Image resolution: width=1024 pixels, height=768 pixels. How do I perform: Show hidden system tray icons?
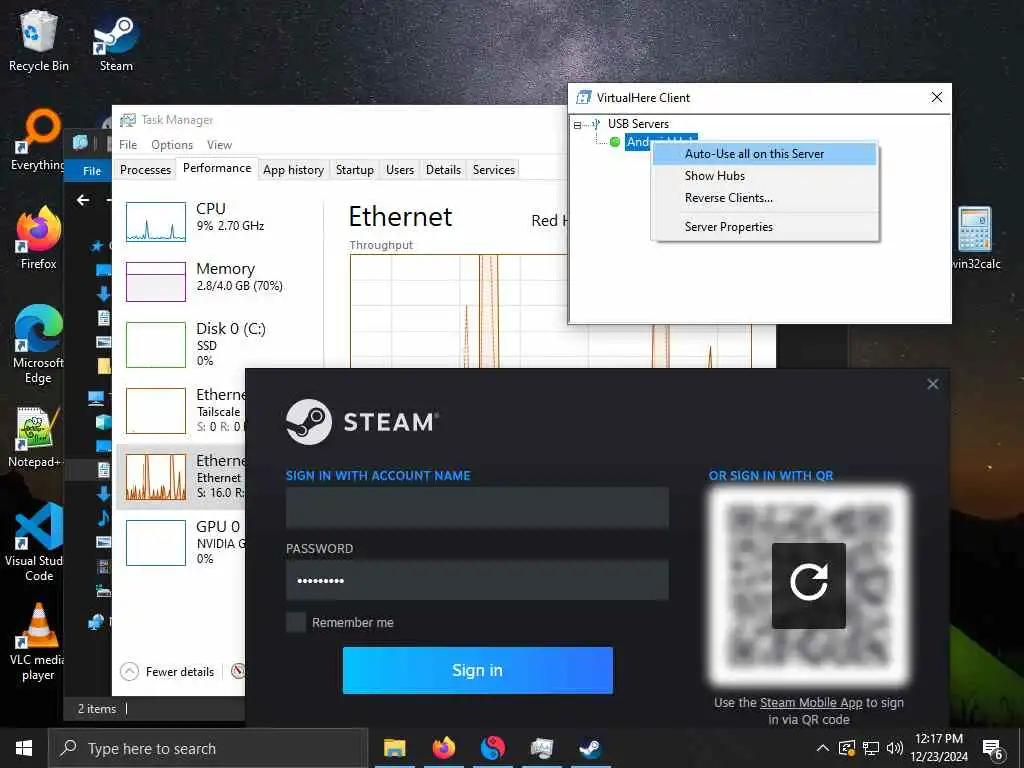[x=823, y=748]
